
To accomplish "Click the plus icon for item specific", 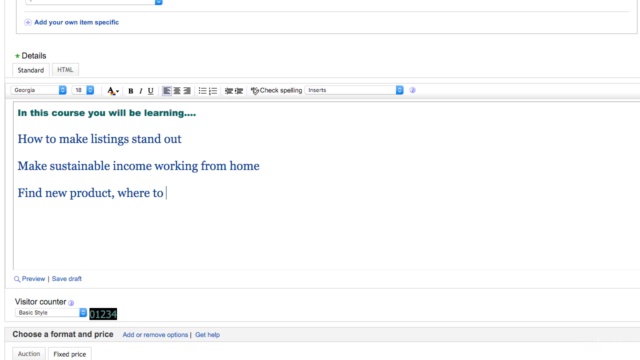I will click(x=28, y=22).
